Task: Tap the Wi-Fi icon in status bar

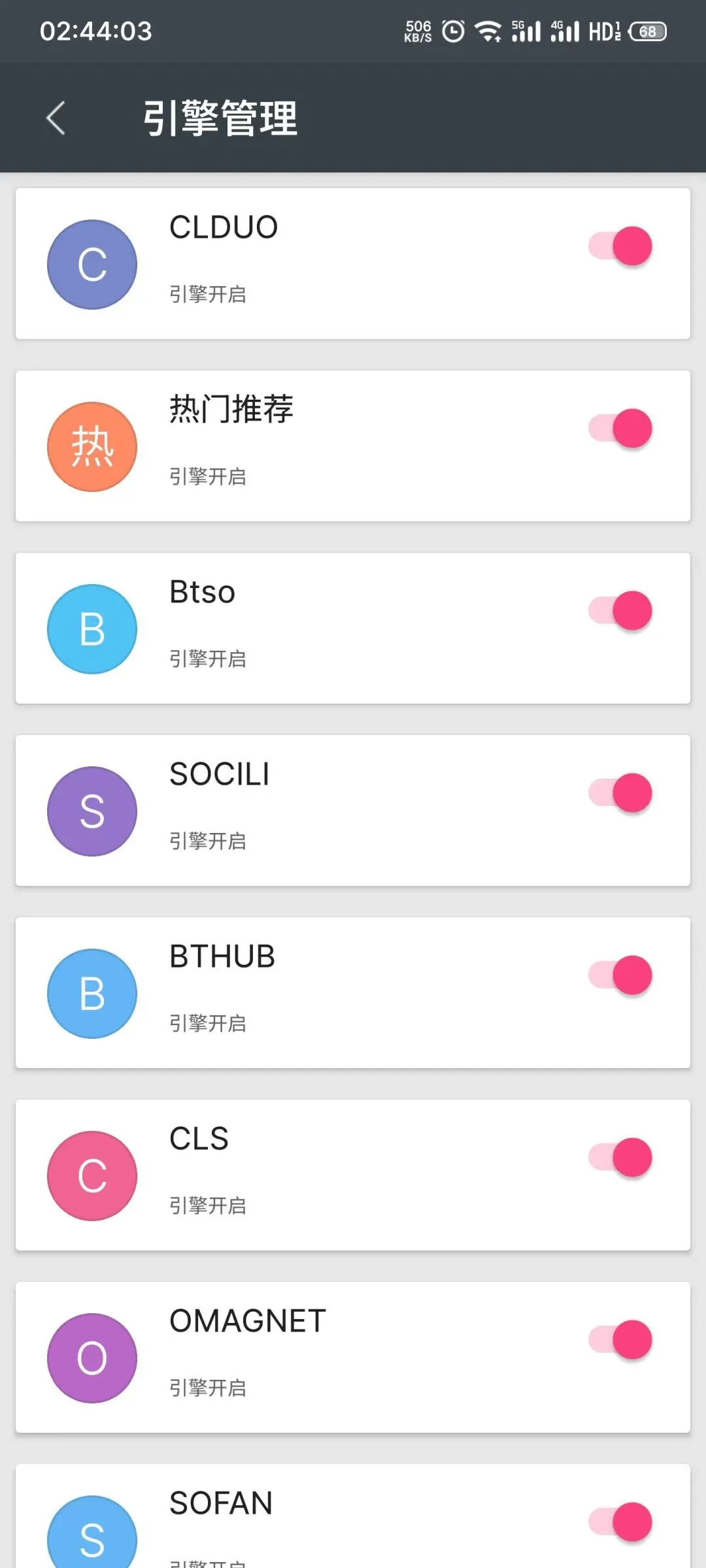Action: (488, 31)
